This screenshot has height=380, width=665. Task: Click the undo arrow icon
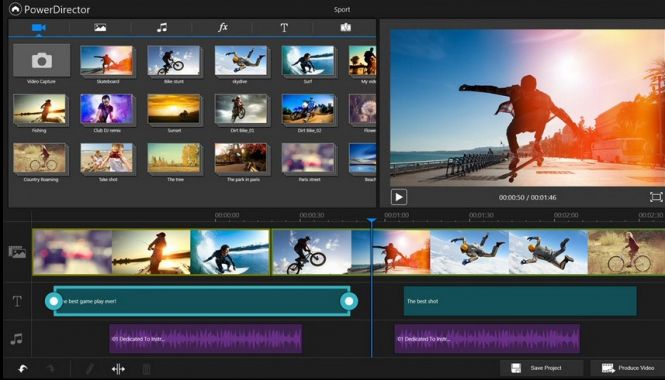tap(23, 369)
